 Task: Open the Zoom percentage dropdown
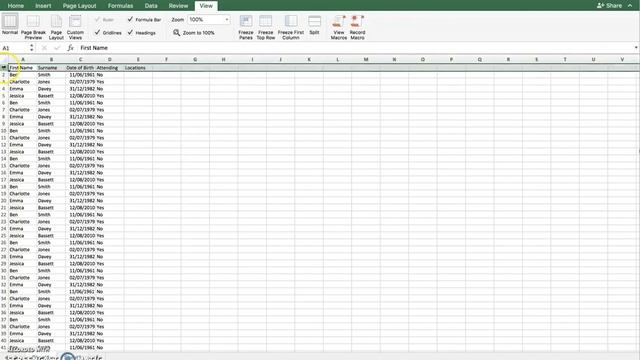(x=227, y=20)
